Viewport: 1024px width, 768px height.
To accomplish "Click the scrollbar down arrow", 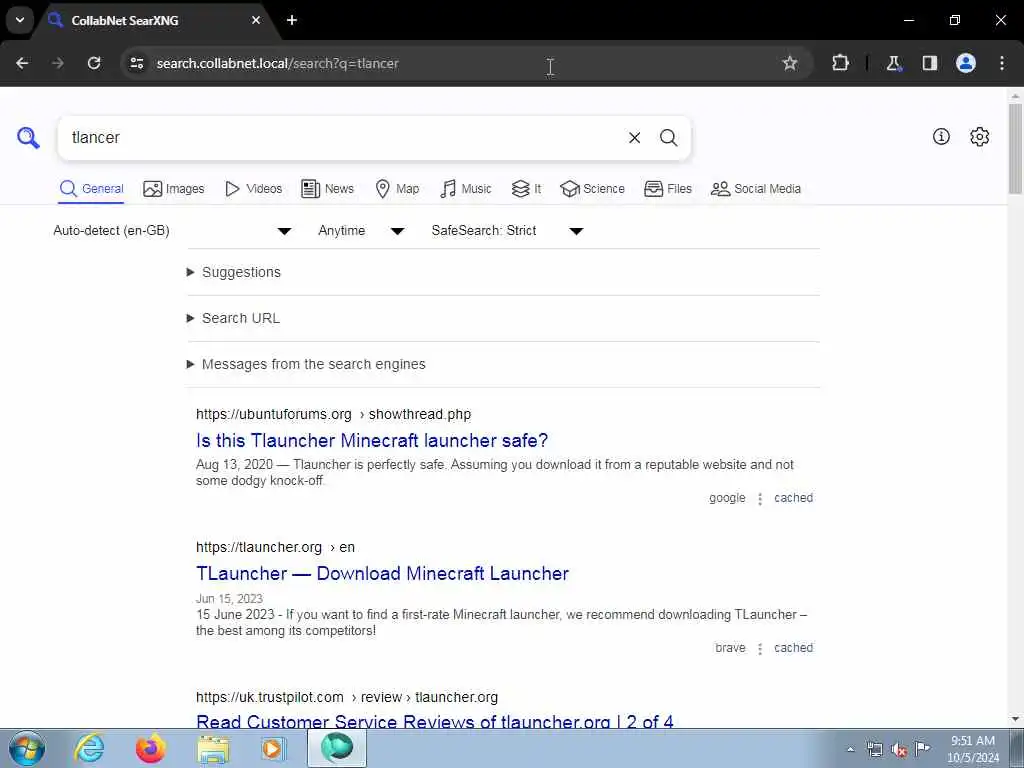I will (x=1015, y=719).
